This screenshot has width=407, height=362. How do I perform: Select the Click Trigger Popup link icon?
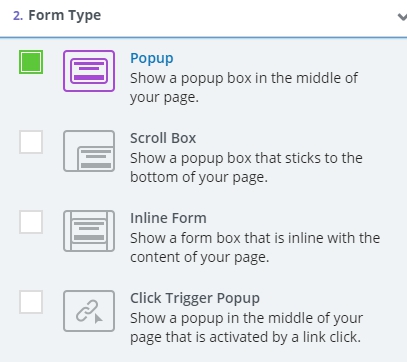(x=89, y=311)
